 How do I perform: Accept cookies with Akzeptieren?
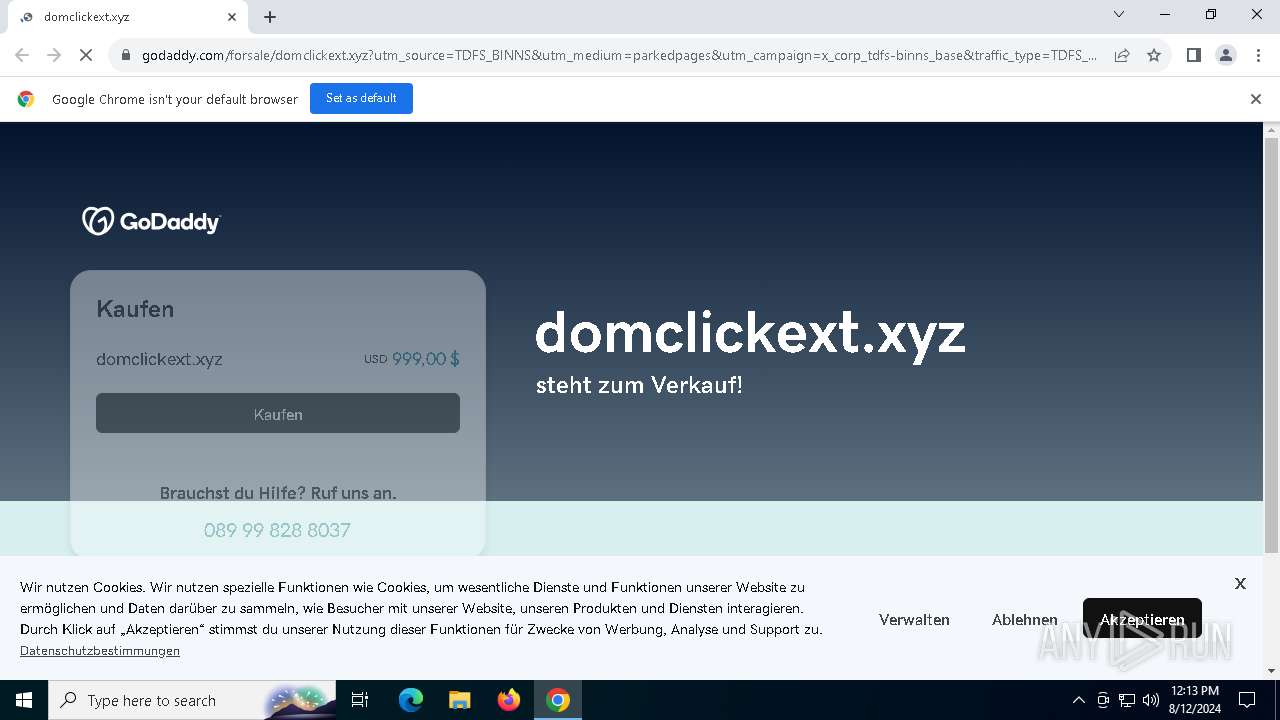point(1142,620)
